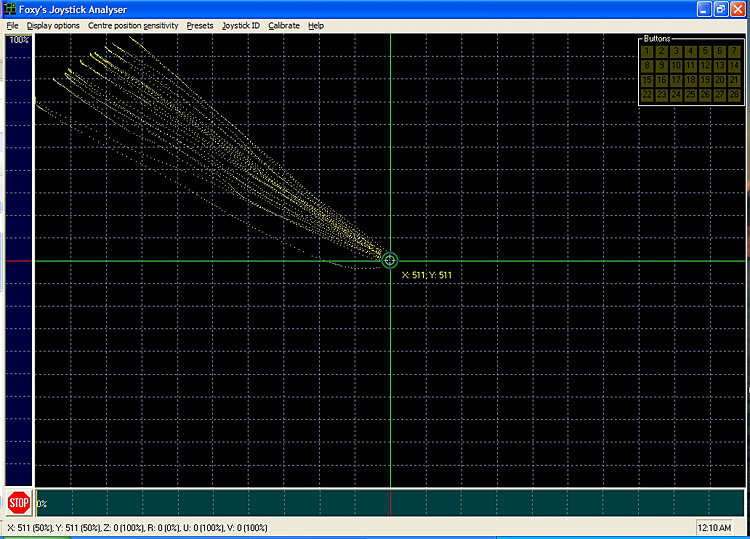Viewport: 750px width, 539px height.
Task: Click button indicator 23
Action: (662, 96)
